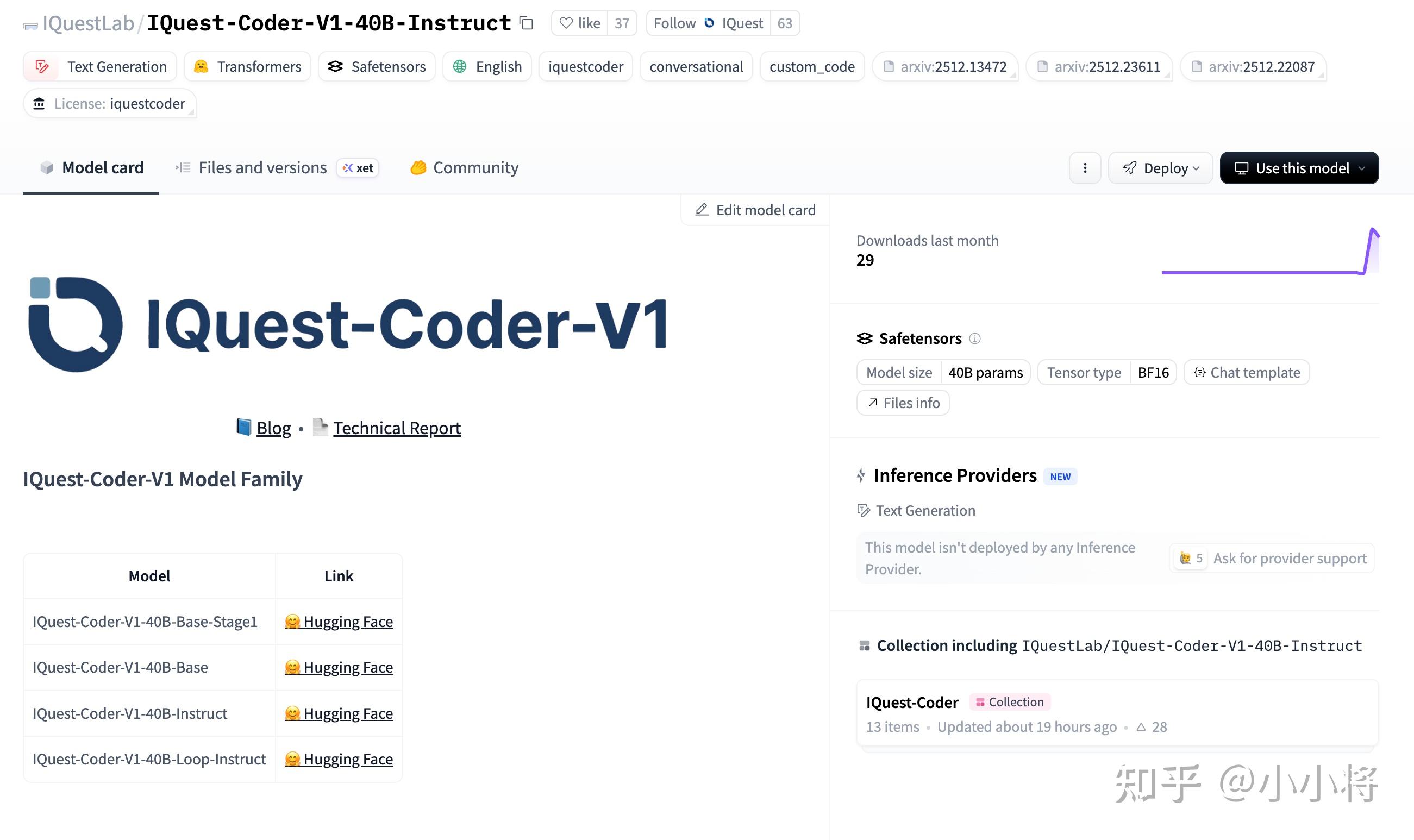Expand the iquestcoder License tag
This screenshot has height=840, width=1414.
(x=110, y=104)
